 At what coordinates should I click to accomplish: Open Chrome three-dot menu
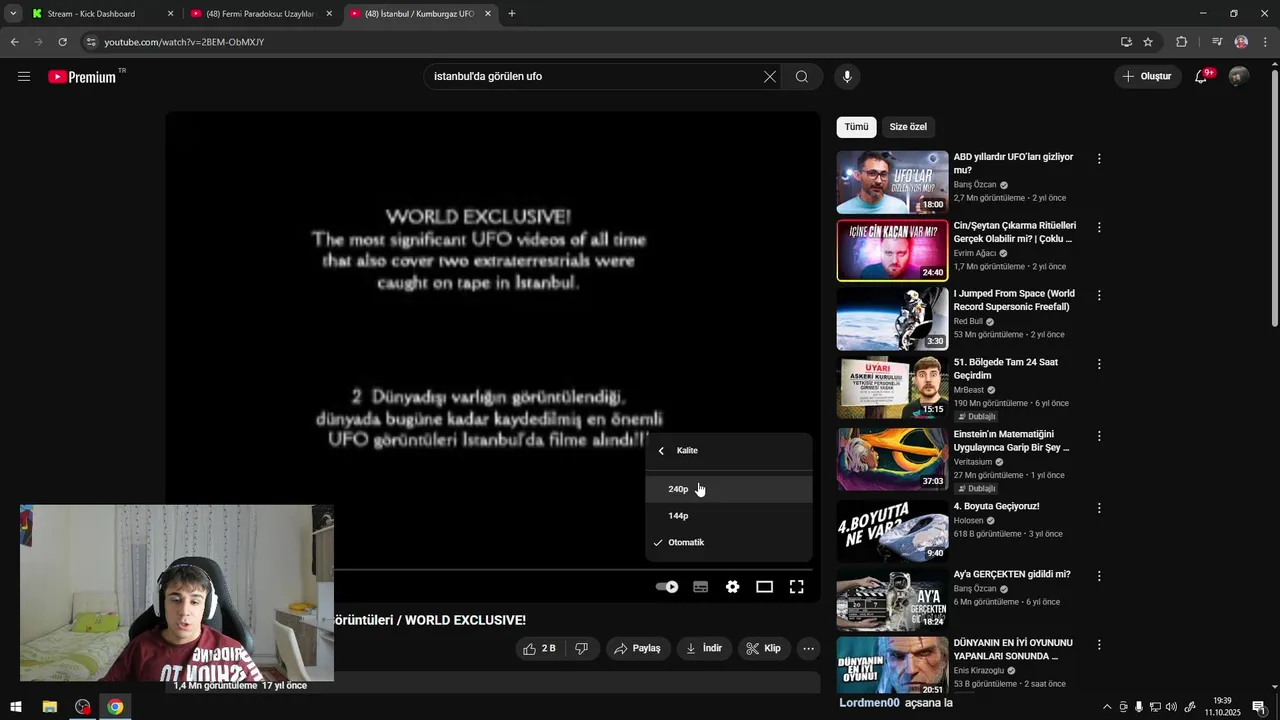click(x=1266, y=42)
